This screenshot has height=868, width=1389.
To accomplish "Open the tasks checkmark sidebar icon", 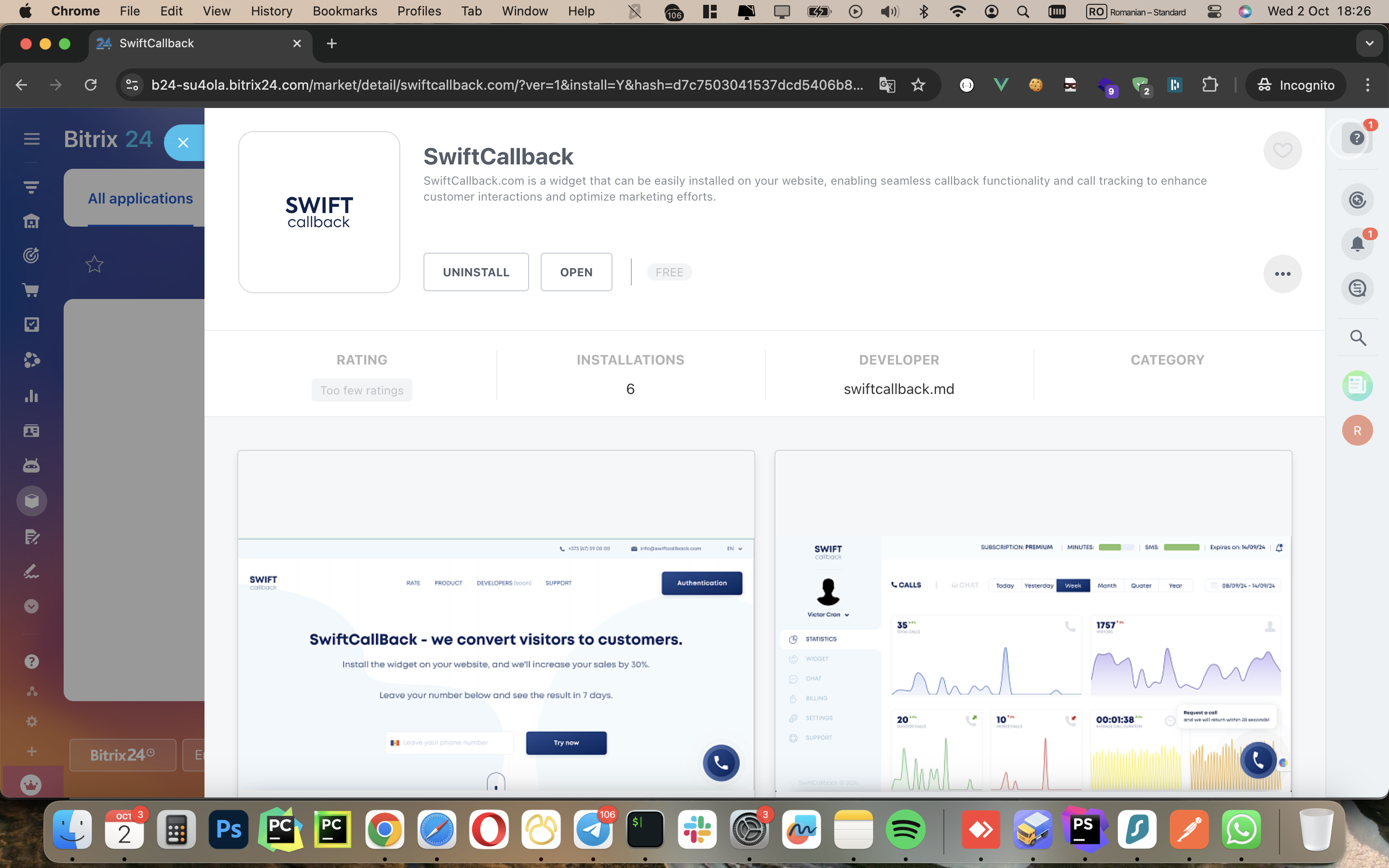I will [31, 325].
